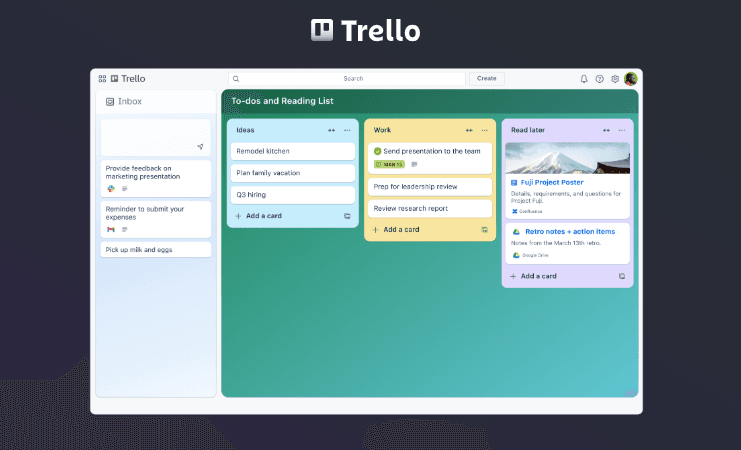
Task: Click the Work list title
Action: (x=382, y=130)
